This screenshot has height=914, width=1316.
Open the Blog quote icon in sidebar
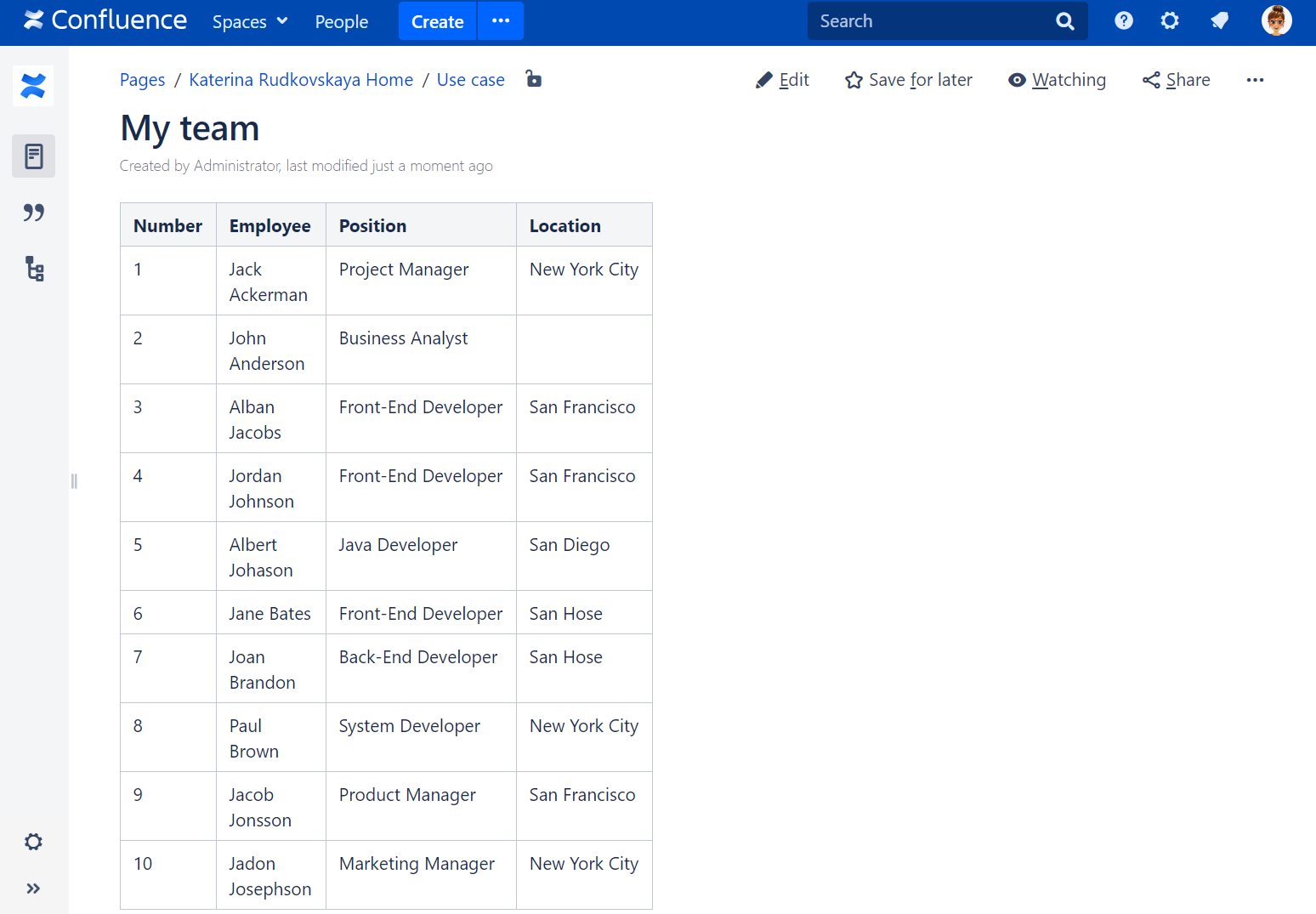(x=34, y=213)
